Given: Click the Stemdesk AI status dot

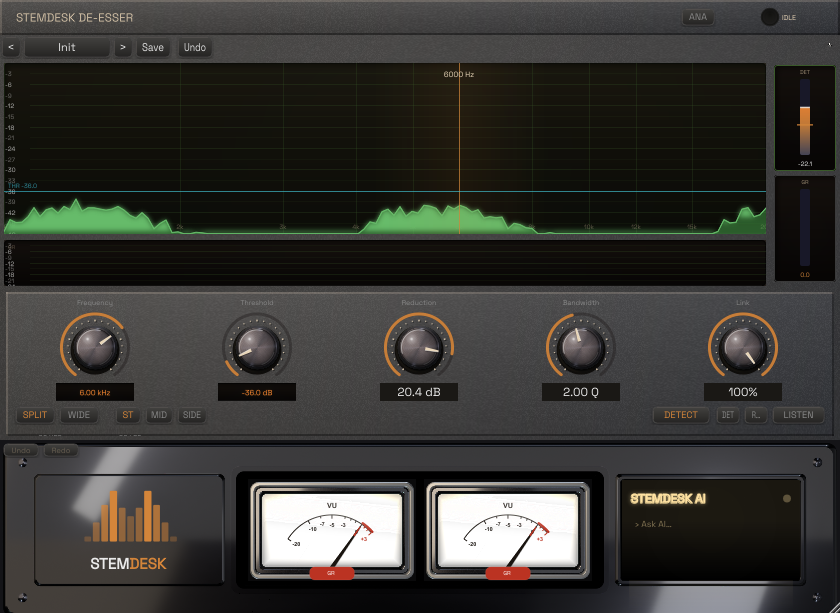Looking at the screenshot, I should pos(786,499).
